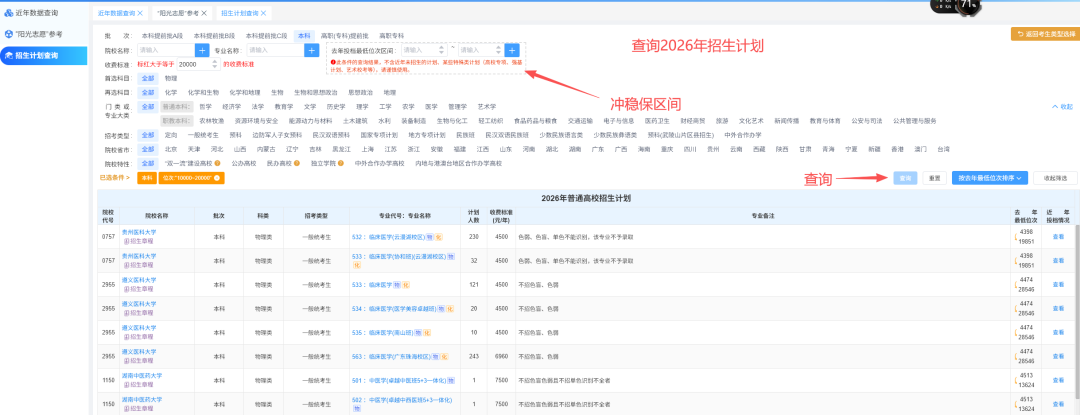Click the 院校代号 column header
The width and height of the screenshot is (1080, 415).
tap(108, 215)
